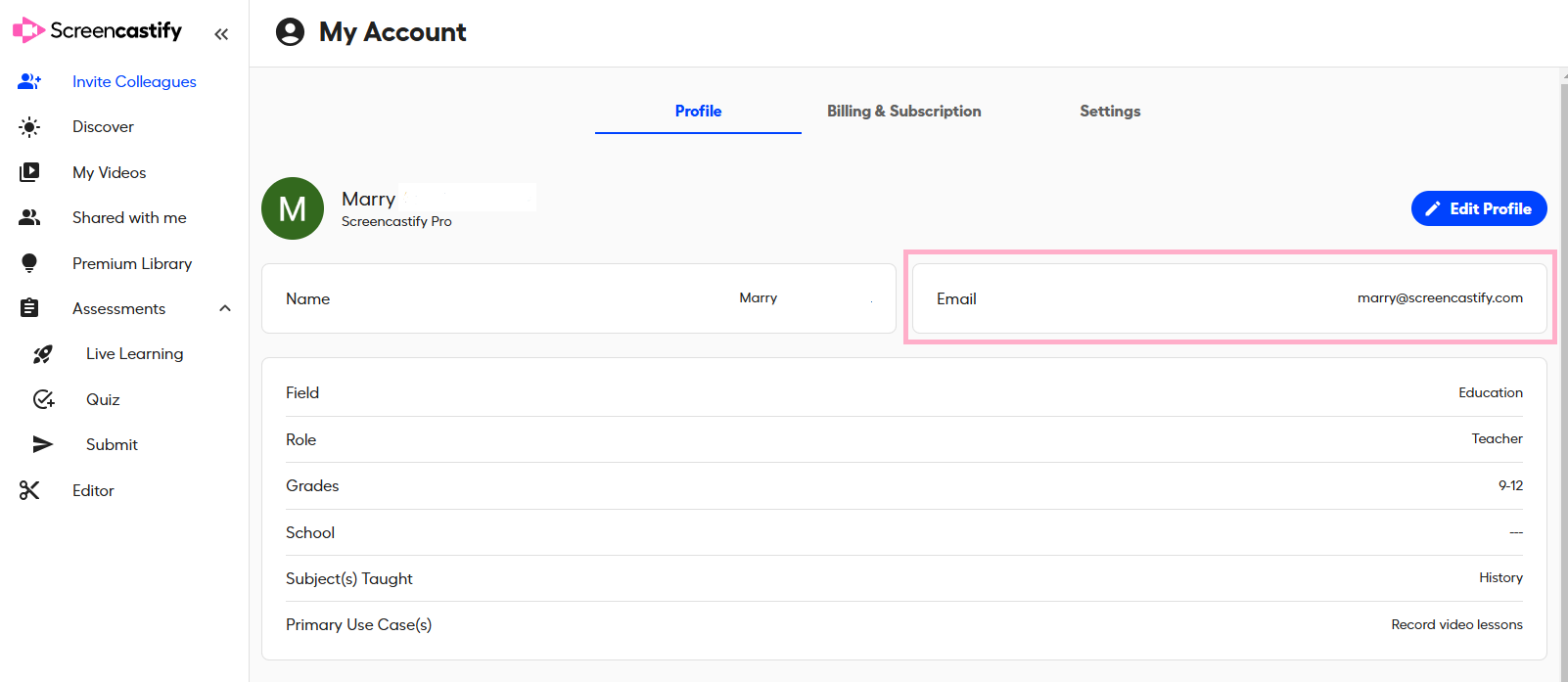Click the Invite Colleagues person-plus icon

(29, 81)
